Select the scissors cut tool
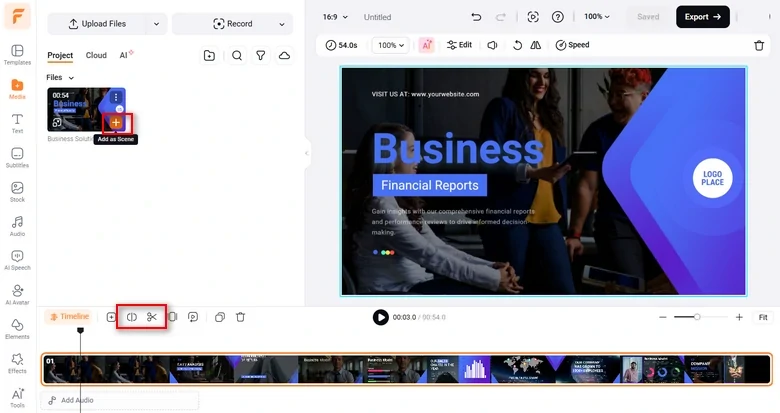This screenshot has height=413, width=780. point(152,317)
